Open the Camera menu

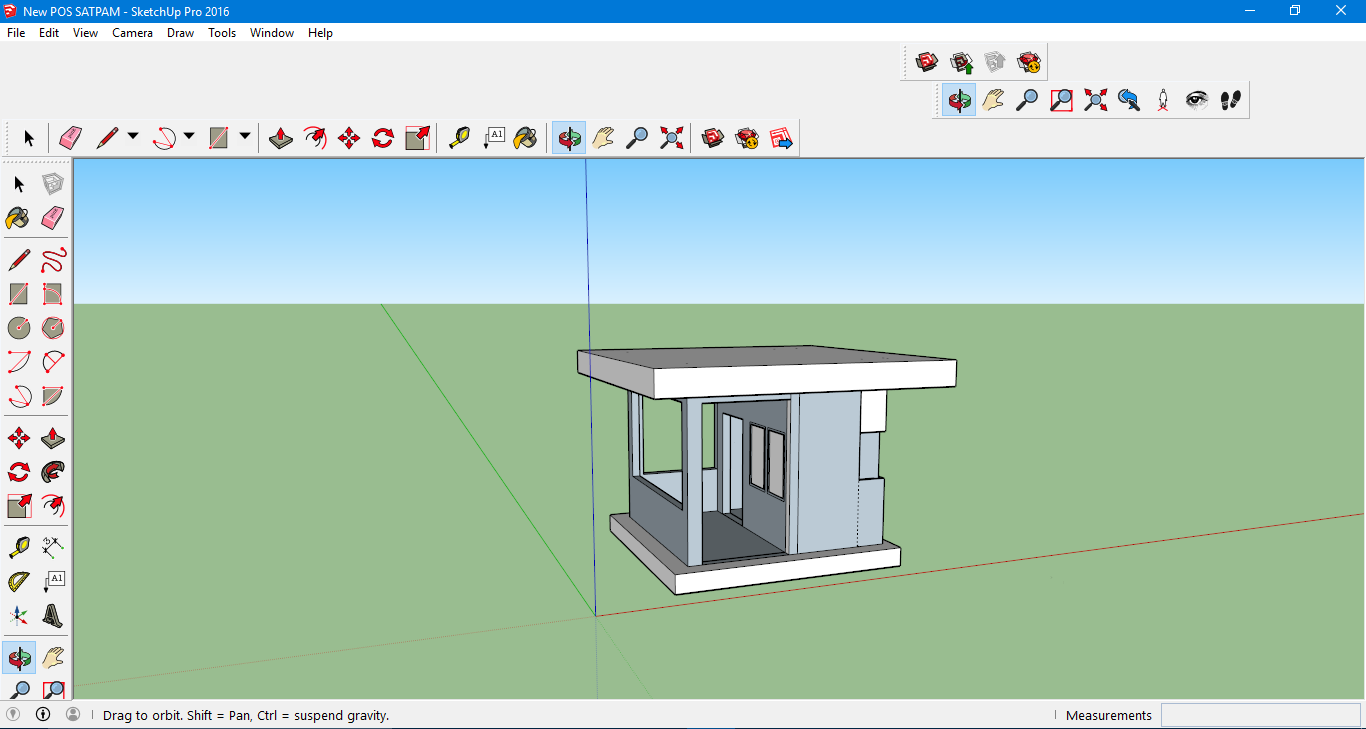pyautogui.click(x=132, y=32)
